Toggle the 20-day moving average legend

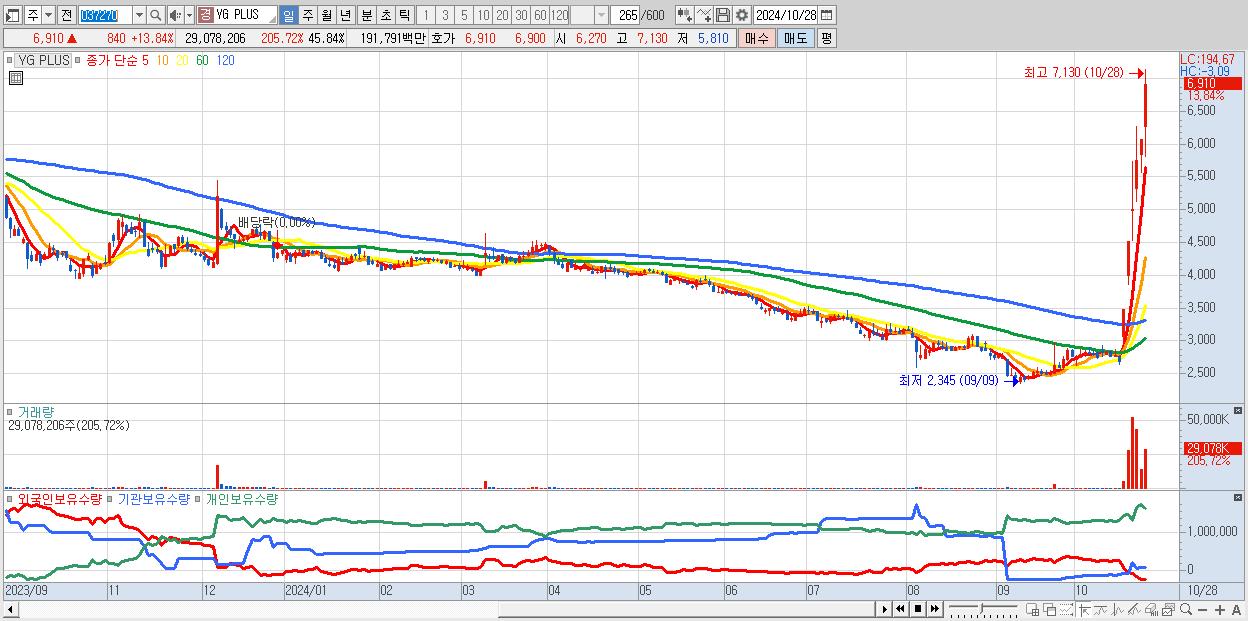coord(182,60)
